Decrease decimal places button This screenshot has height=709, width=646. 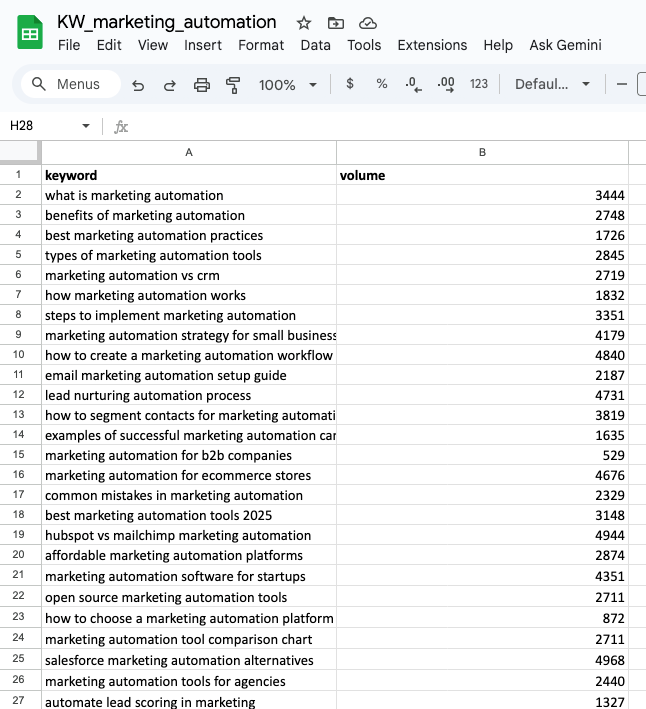pos(413,85)
